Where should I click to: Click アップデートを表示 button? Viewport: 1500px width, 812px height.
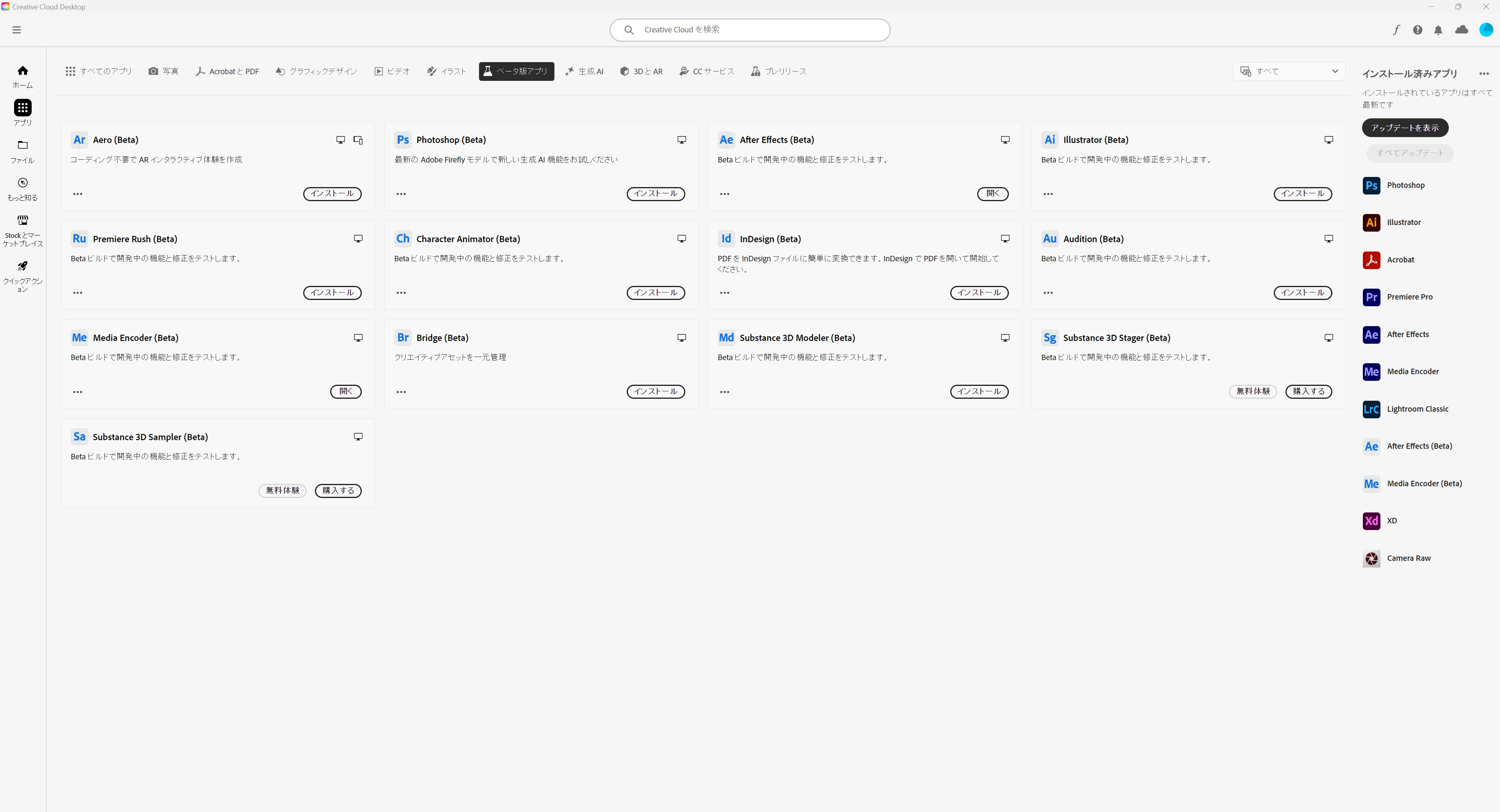coord(1405,127)
